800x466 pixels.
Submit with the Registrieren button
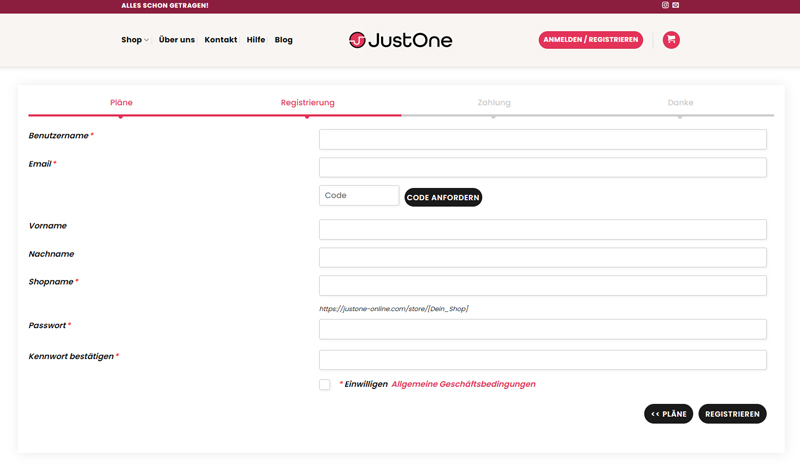(x=732, y=414)
